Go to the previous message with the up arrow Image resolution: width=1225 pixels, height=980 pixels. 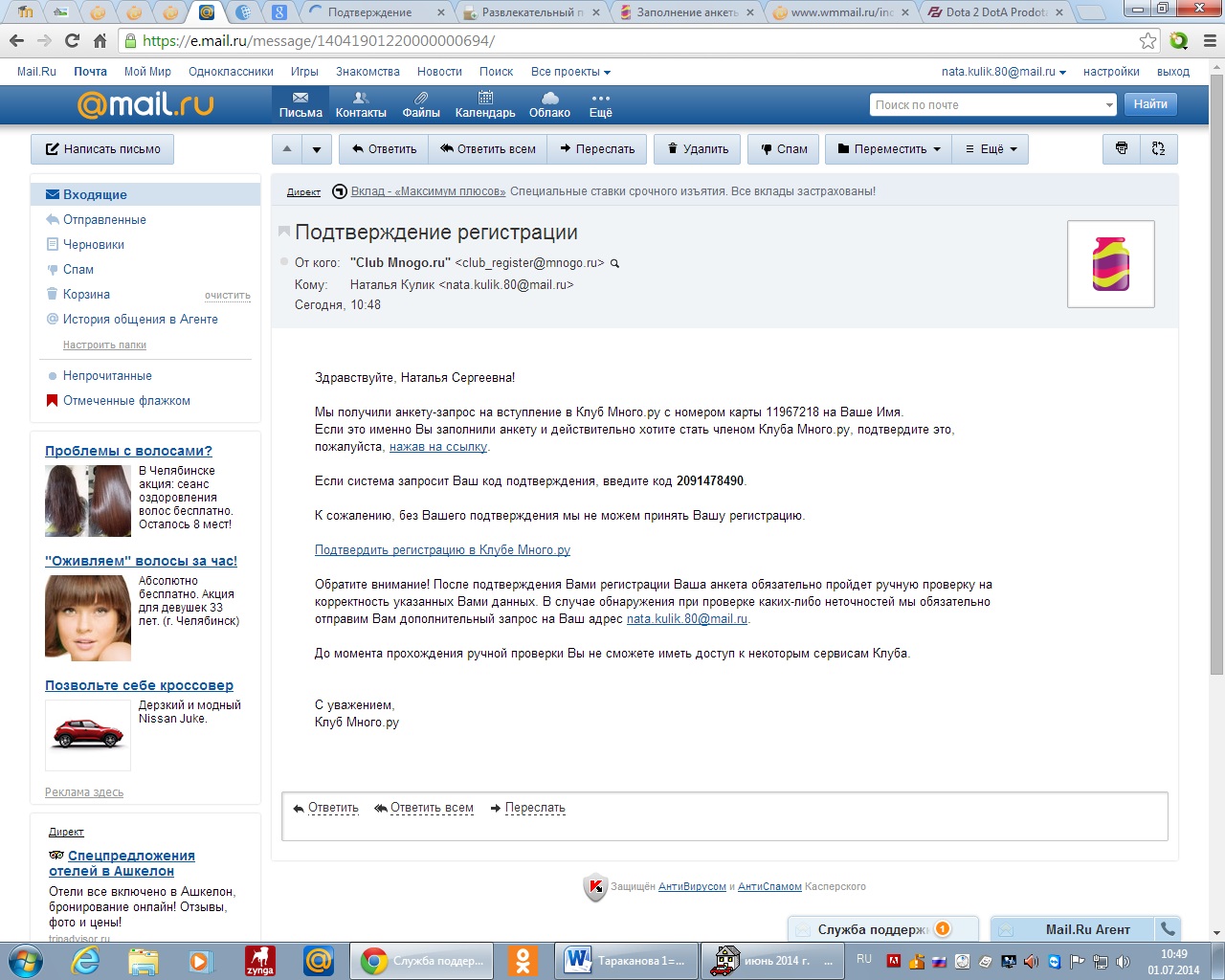pyautogui.click(x=287, y=148)
